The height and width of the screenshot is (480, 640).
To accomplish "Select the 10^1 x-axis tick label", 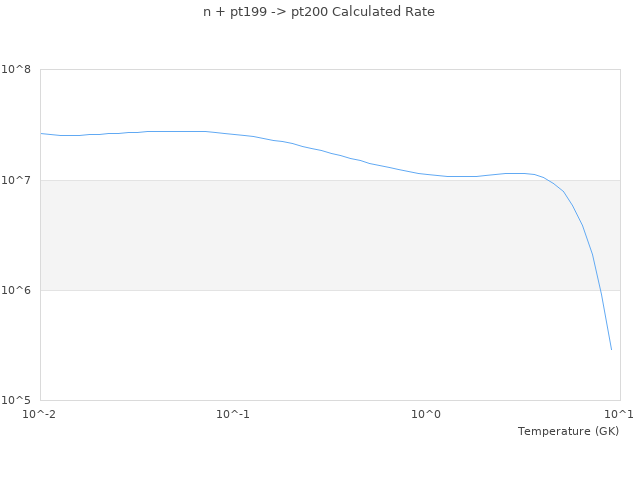I will tap(619, 414).
